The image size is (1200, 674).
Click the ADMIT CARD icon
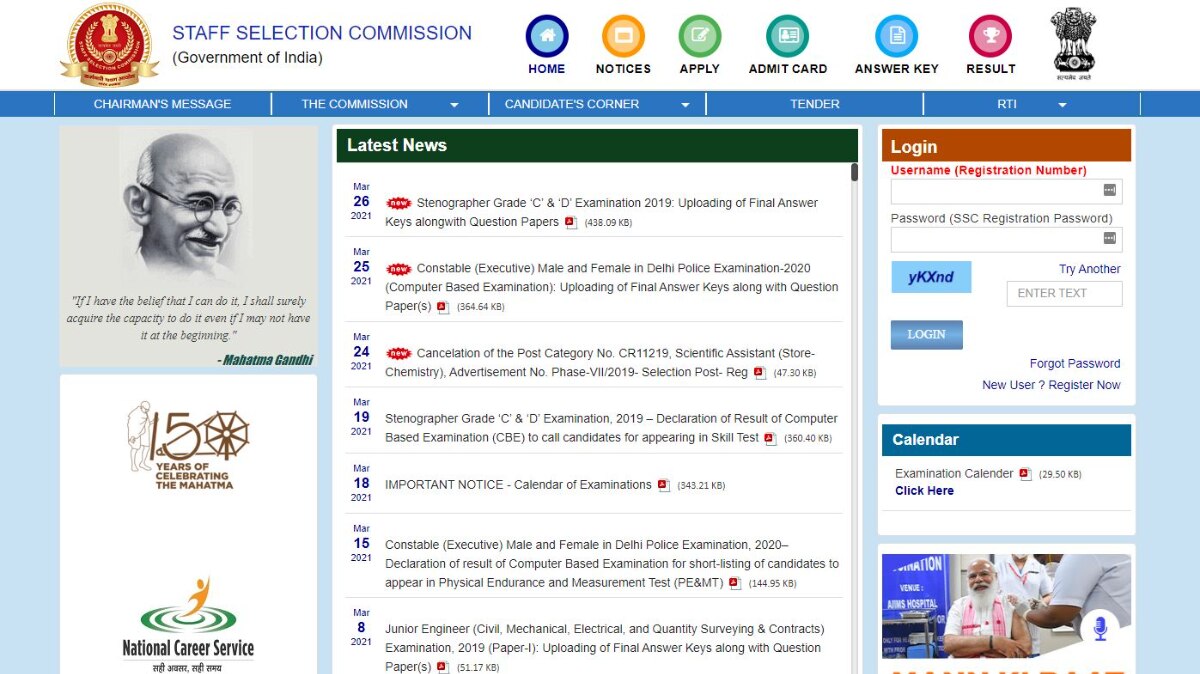coord(787,35)
